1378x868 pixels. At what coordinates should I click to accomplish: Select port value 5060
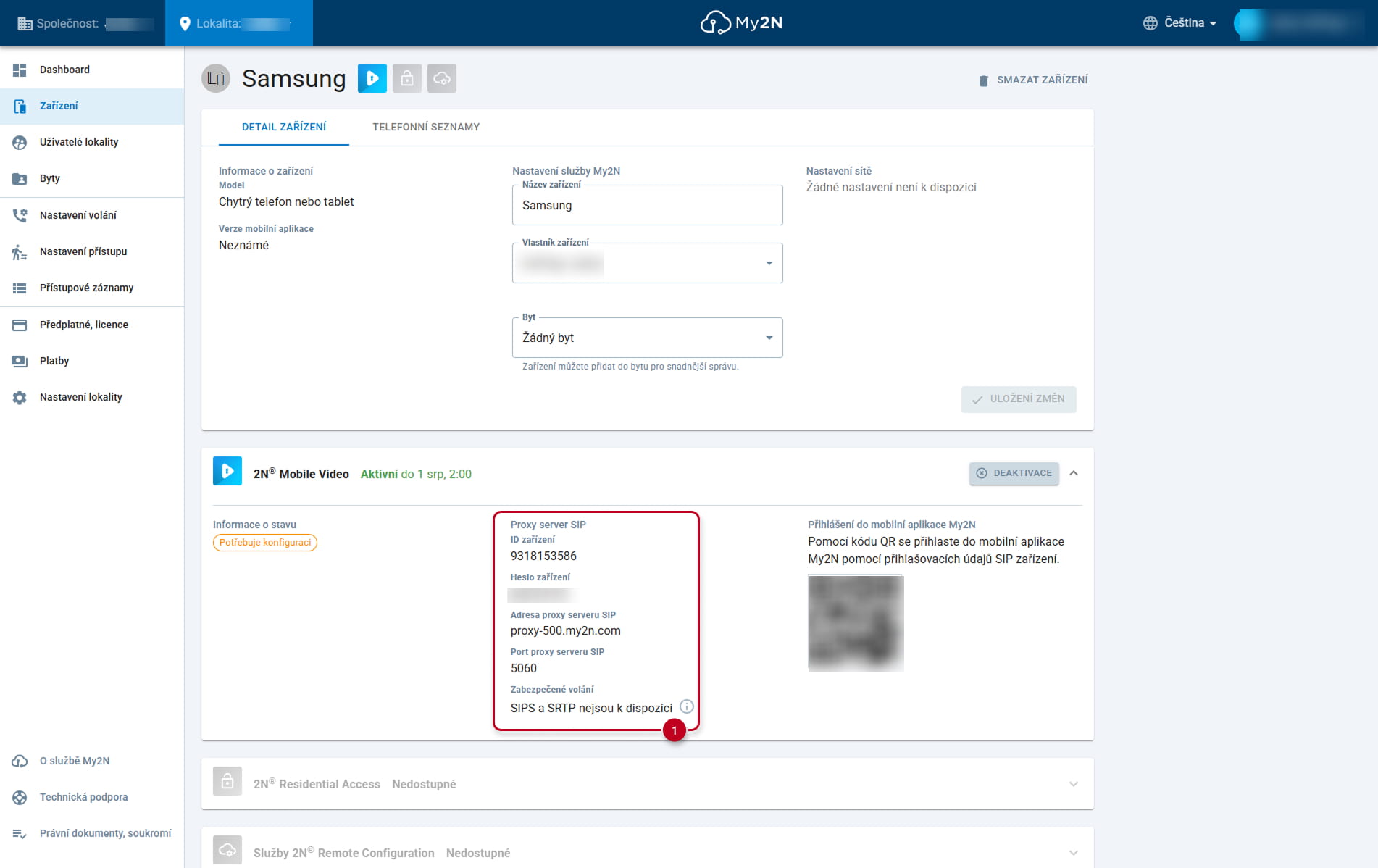[x=524, y=669]
